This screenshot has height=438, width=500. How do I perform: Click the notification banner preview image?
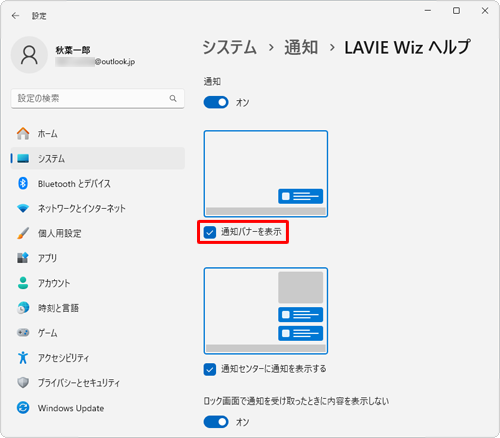click(x=266, y=174)
